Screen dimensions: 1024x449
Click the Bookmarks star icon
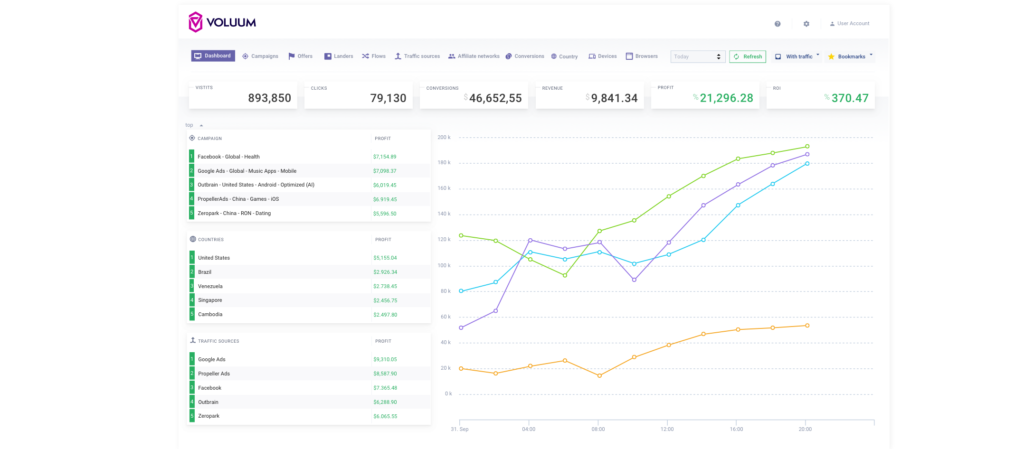[x=831, y=57]
